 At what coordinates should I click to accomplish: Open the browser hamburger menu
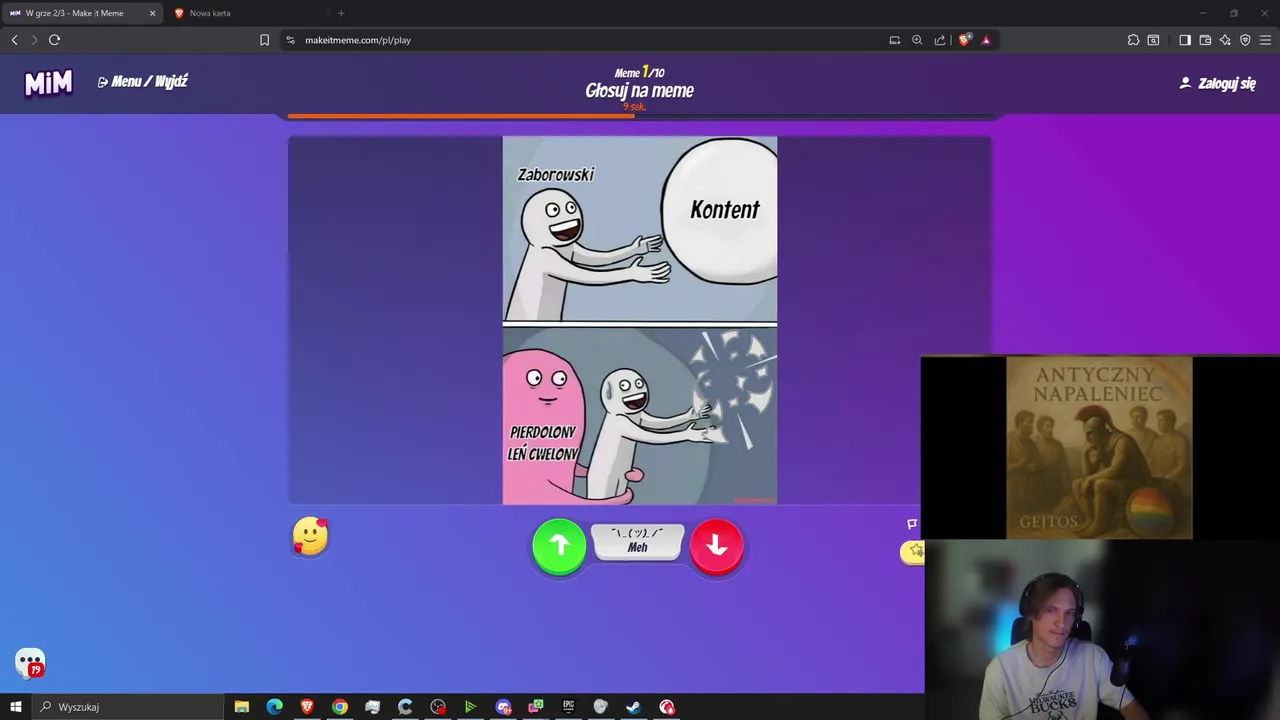(1266, 40)
